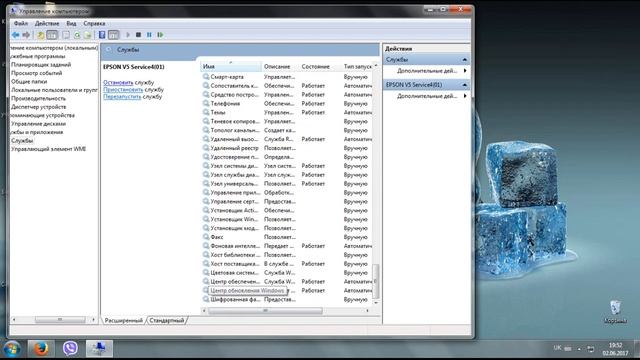
Task: Select the Цветовая система service name
Action: (x=234, y=273)
